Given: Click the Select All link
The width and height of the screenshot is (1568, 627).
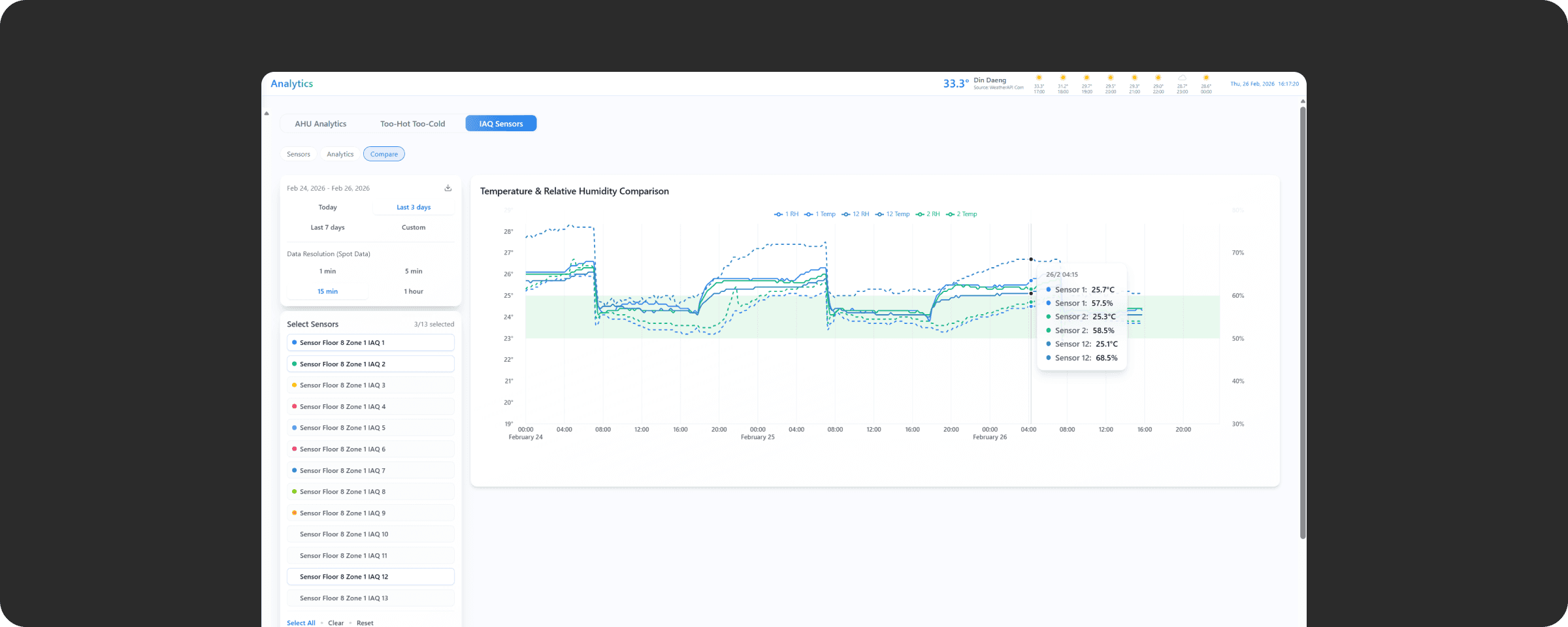Looking at the screenshot, I should point(301,623).
